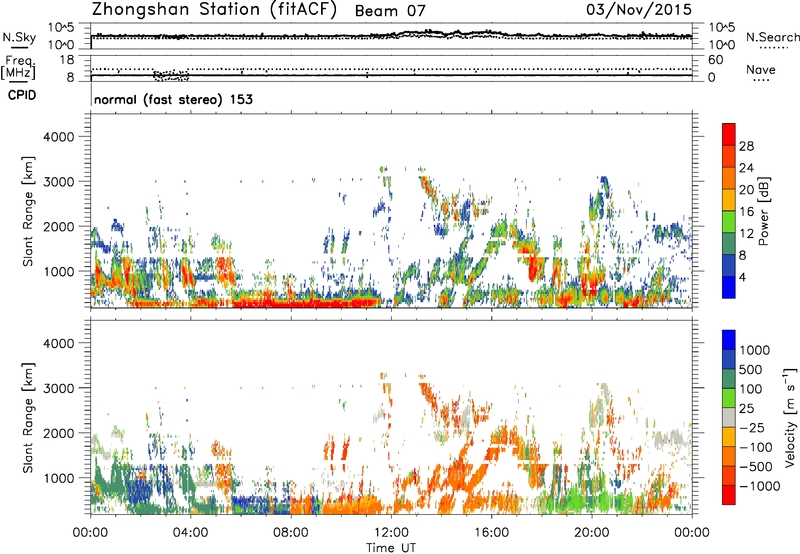Viewport: 800px width, 554px height.
Task: Click the blue top of velocity colorbar
Action: pyautogui.click(x=729, y=340)
